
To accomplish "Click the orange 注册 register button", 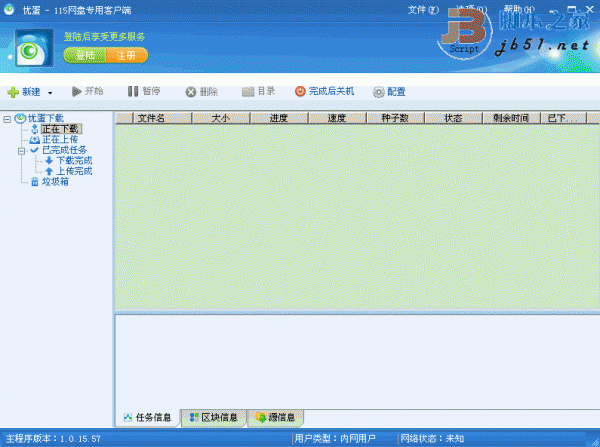I will click(127, 55).
